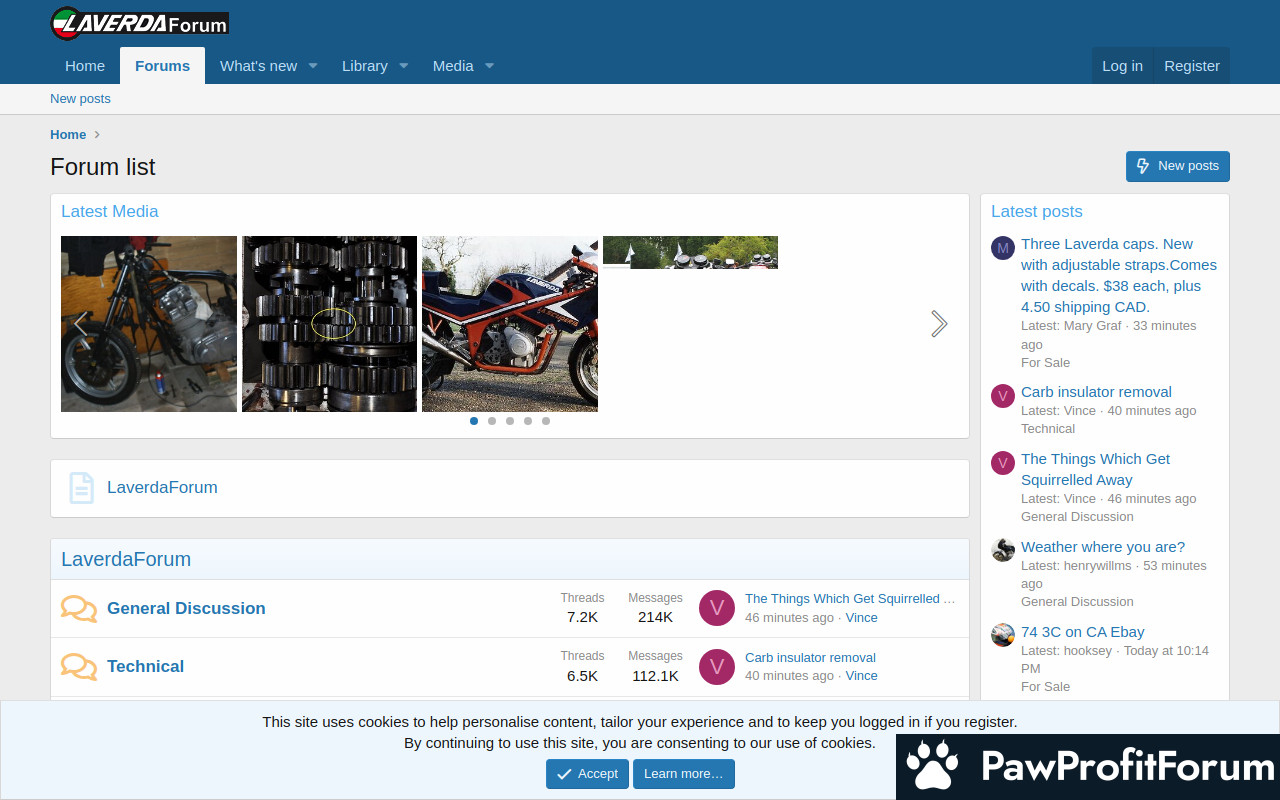Click Vince avatar in General Discussion row

point(717,608)
